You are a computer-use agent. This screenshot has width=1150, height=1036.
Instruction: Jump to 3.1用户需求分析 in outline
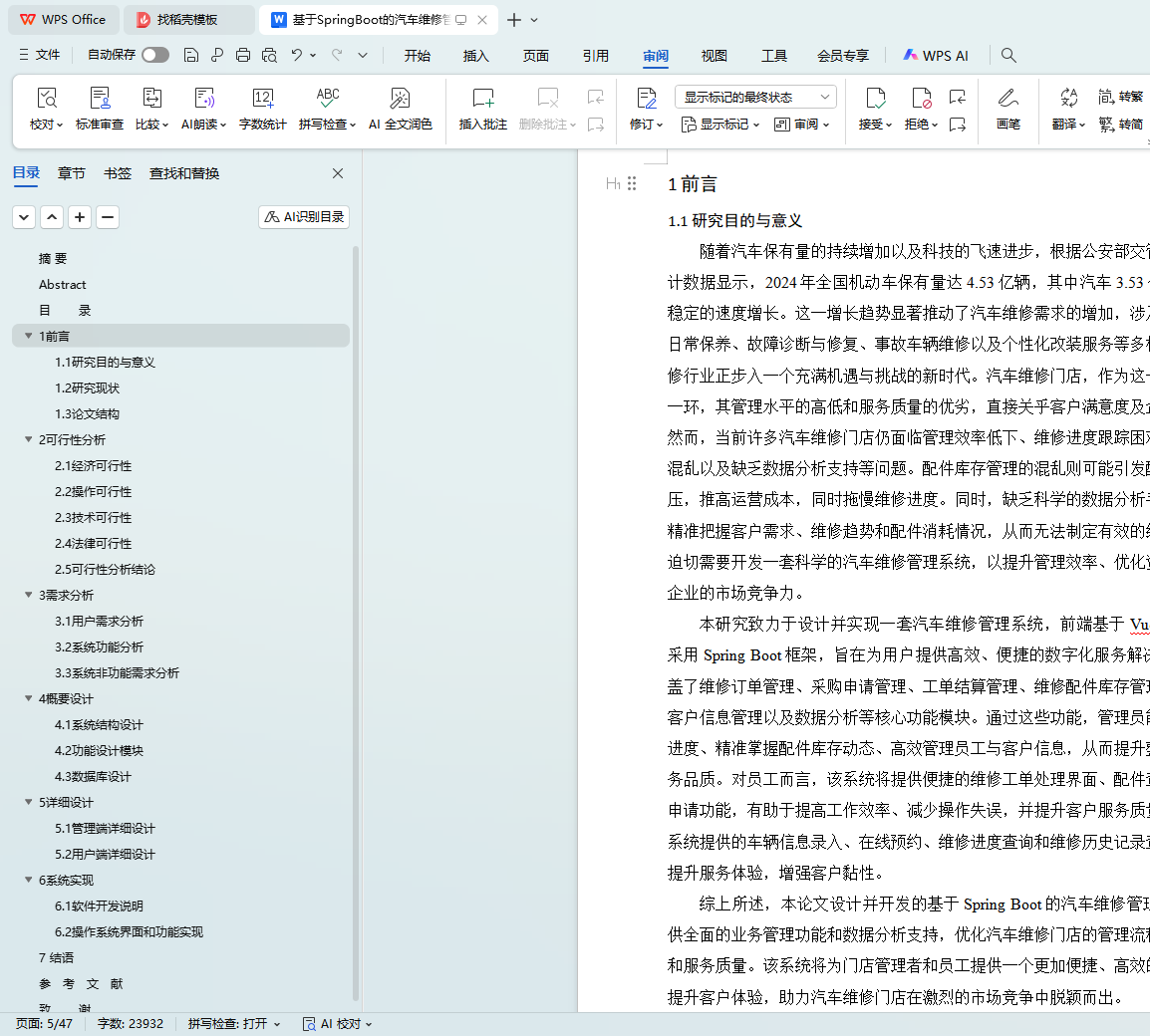click(99, 621)
